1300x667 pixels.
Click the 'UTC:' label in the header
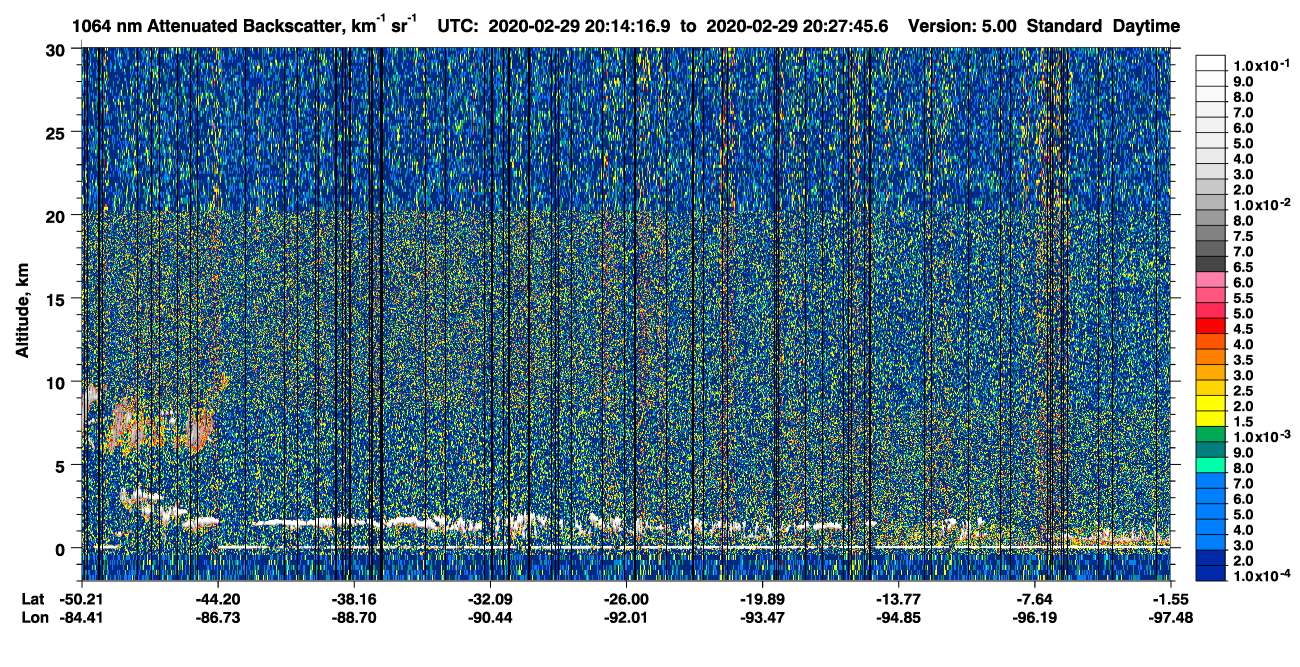tap(459, 26)
